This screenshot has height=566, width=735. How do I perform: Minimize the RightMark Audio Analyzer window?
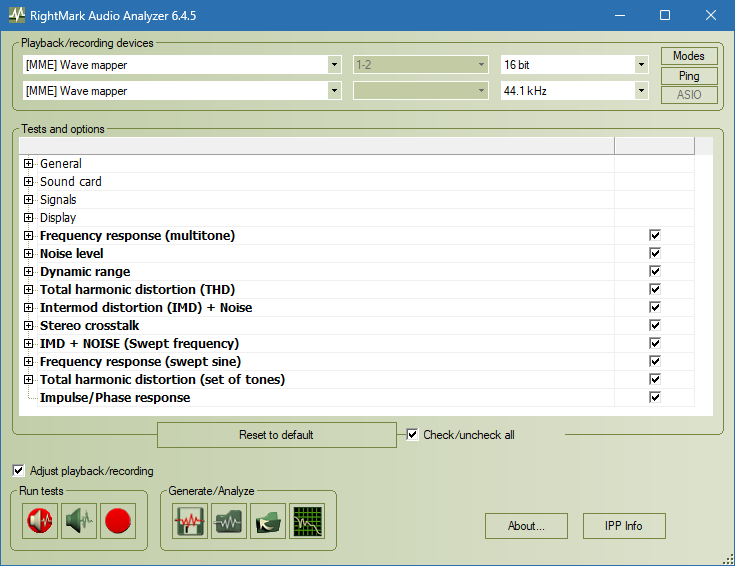(620, 15)
